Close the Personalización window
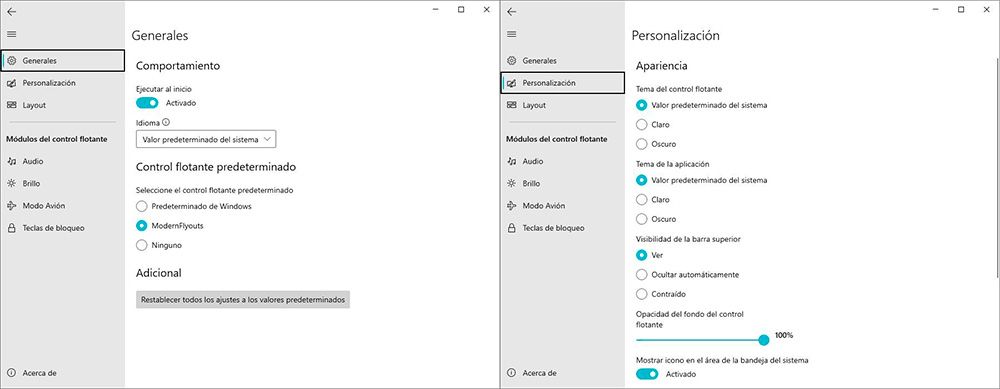 987,10
